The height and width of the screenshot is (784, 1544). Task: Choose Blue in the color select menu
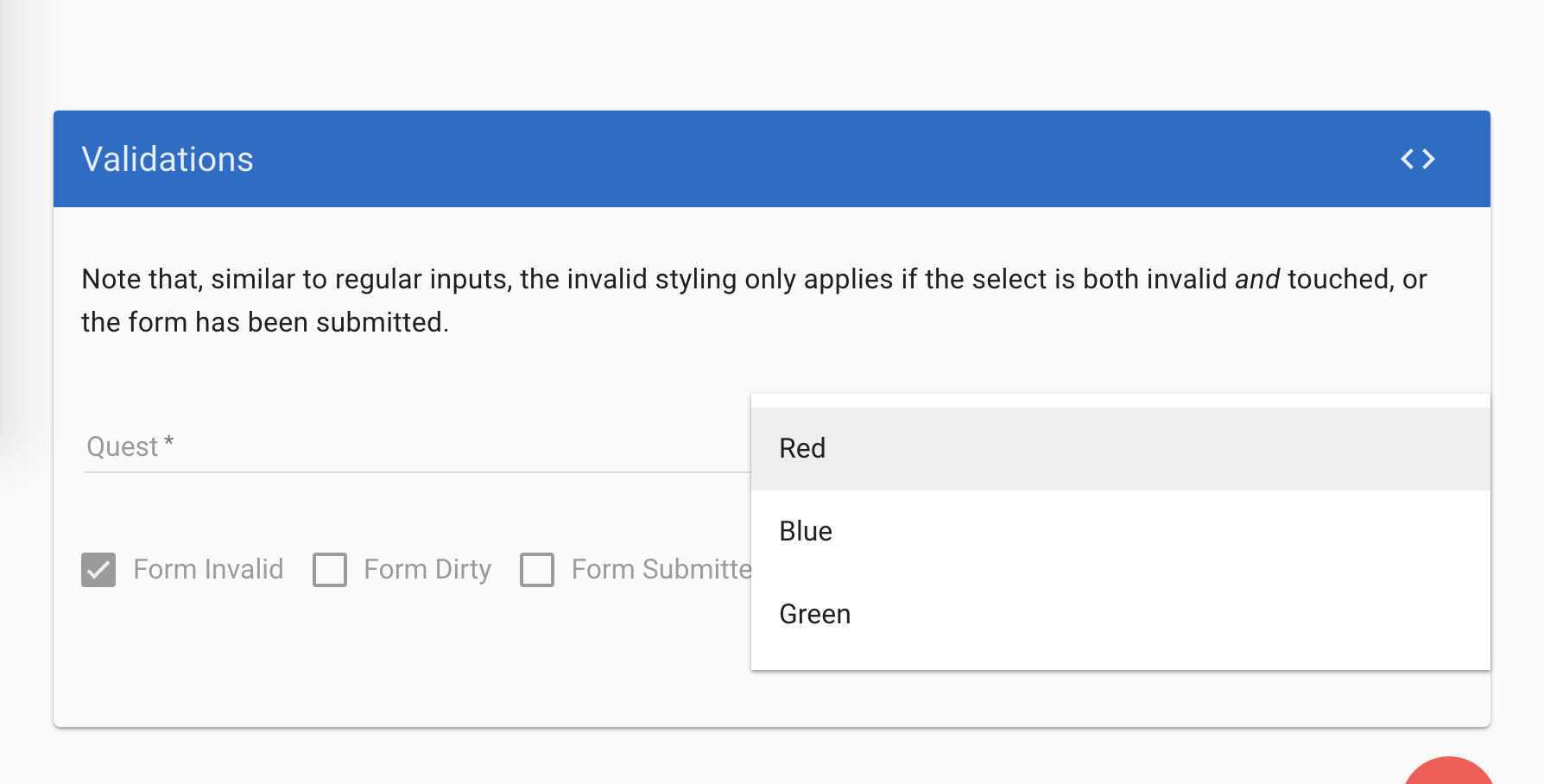(x=805, y=531)
